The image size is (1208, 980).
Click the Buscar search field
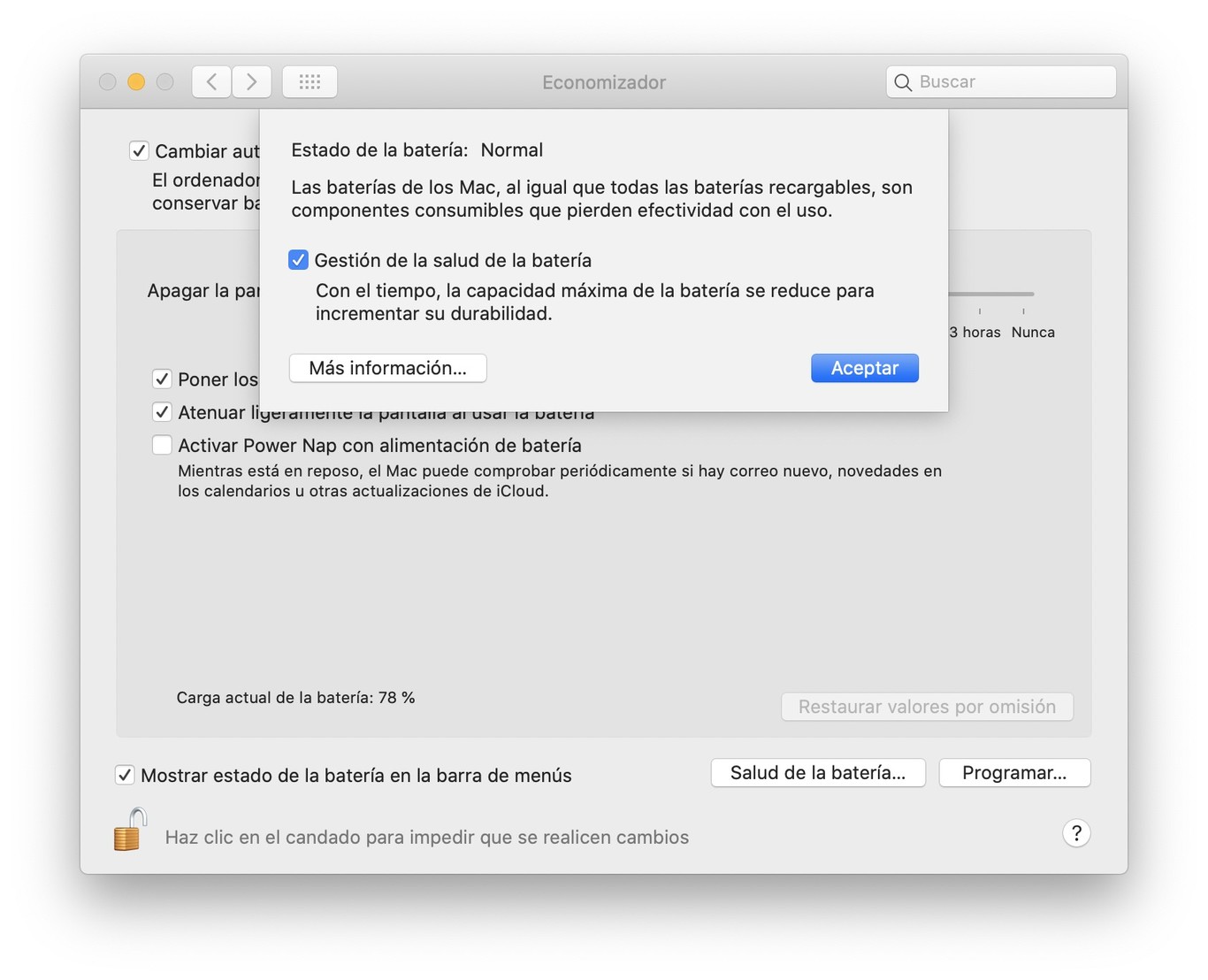tap(1001, 81)
